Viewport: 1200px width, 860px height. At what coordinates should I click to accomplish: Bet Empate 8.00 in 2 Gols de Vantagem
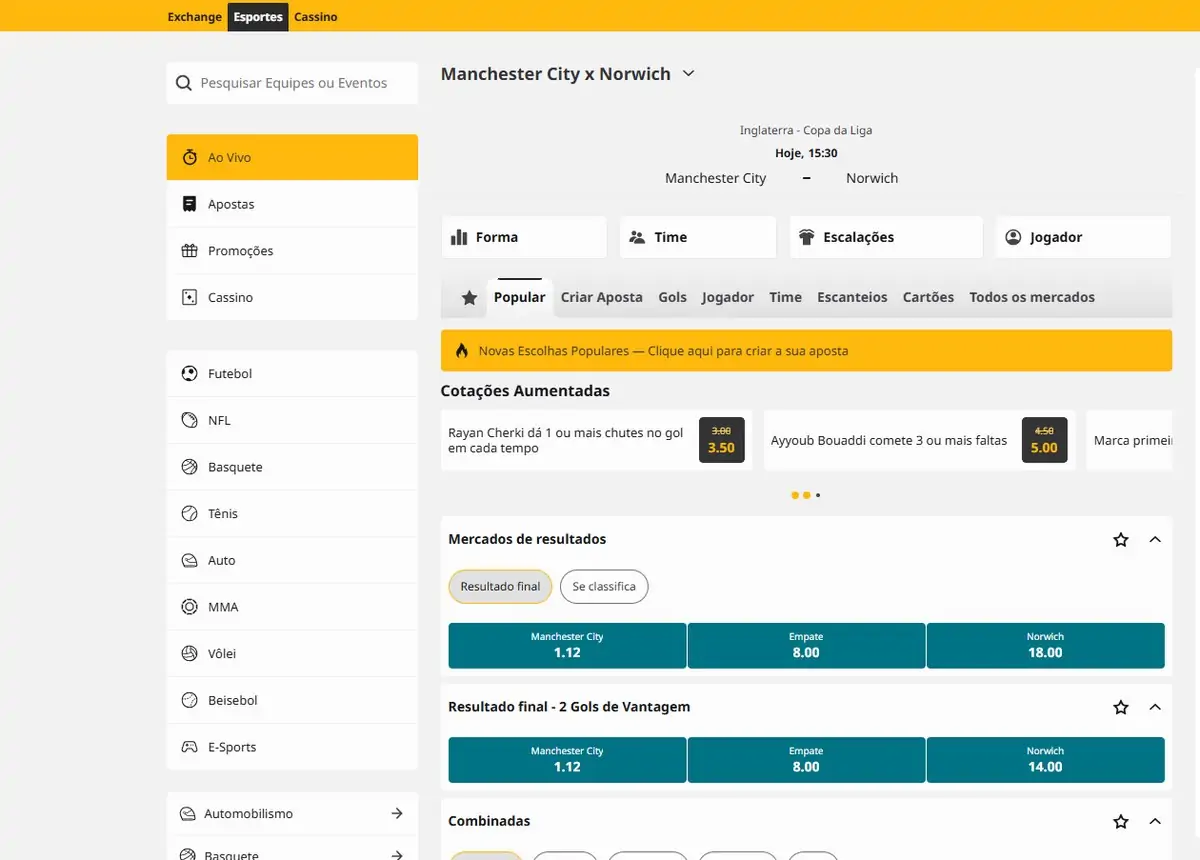tap(806, 760)
